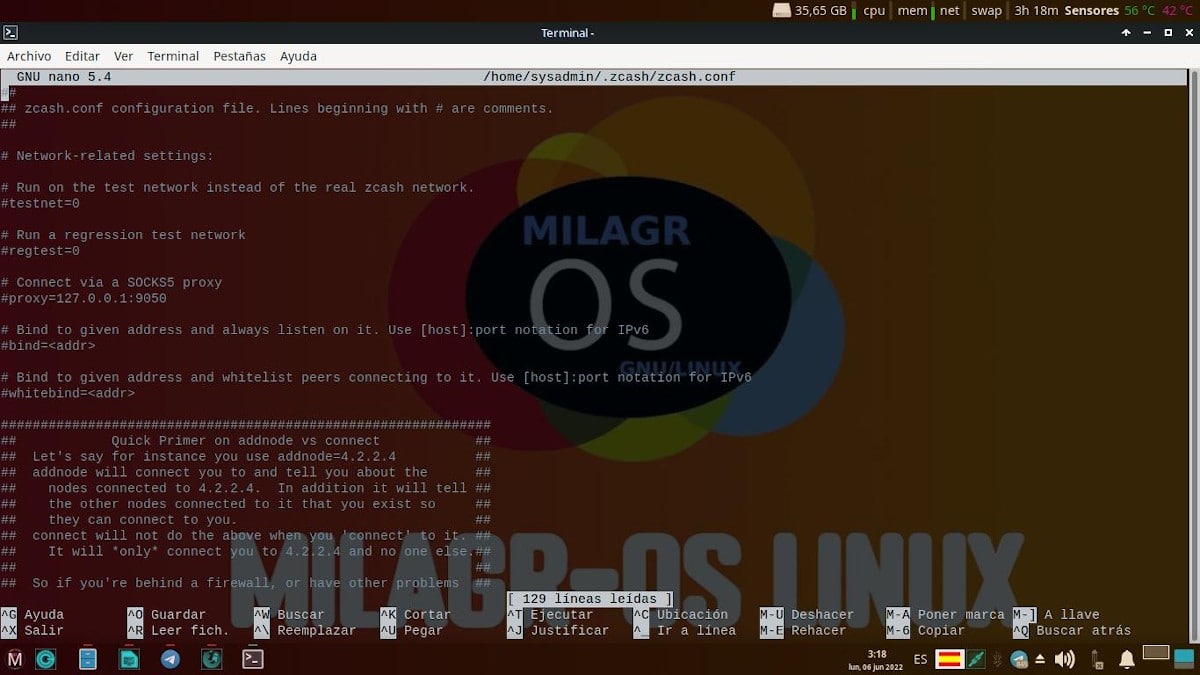Click the '# Network-related settings:' comment
Viewport: 1200px width, 675px height.
tap(108, 156)
